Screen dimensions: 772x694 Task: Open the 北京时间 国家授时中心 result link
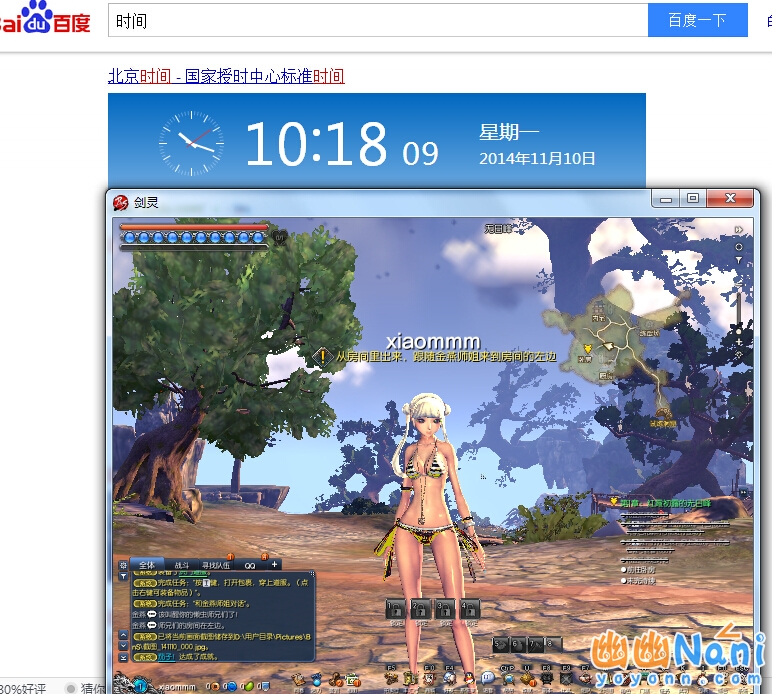pos(226,76)
